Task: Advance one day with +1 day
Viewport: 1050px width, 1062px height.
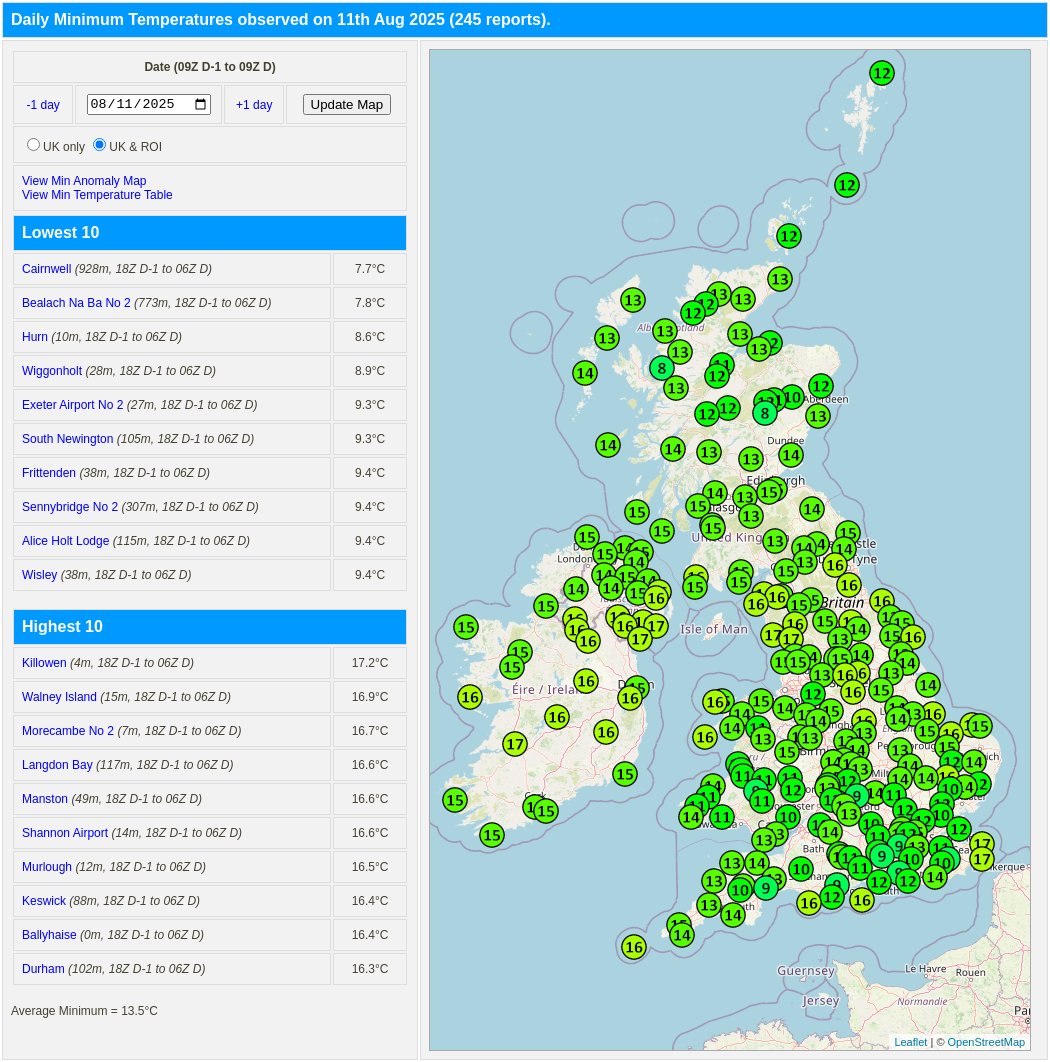Action: [x=254, y=105]
